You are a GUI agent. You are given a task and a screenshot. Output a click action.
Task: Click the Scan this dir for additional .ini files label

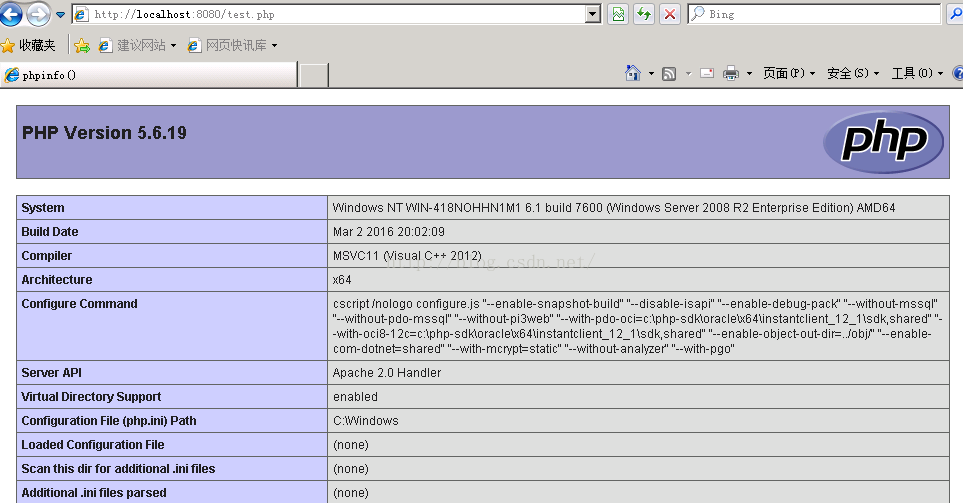point(118,469)
